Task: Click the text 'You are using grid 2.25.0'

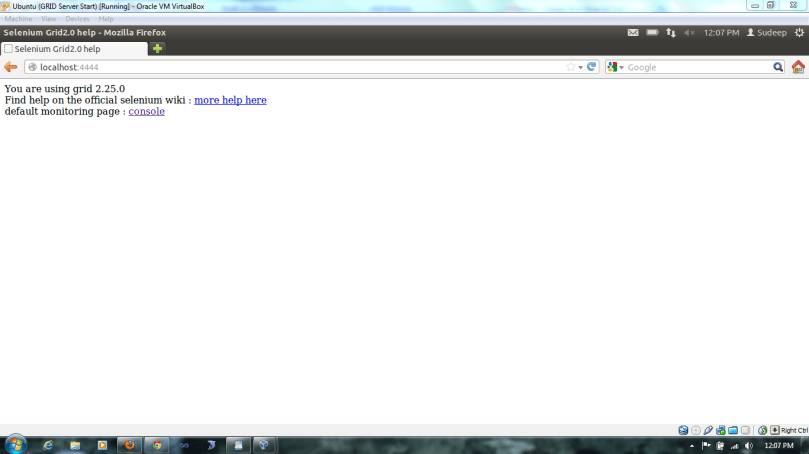Action: 64,89
